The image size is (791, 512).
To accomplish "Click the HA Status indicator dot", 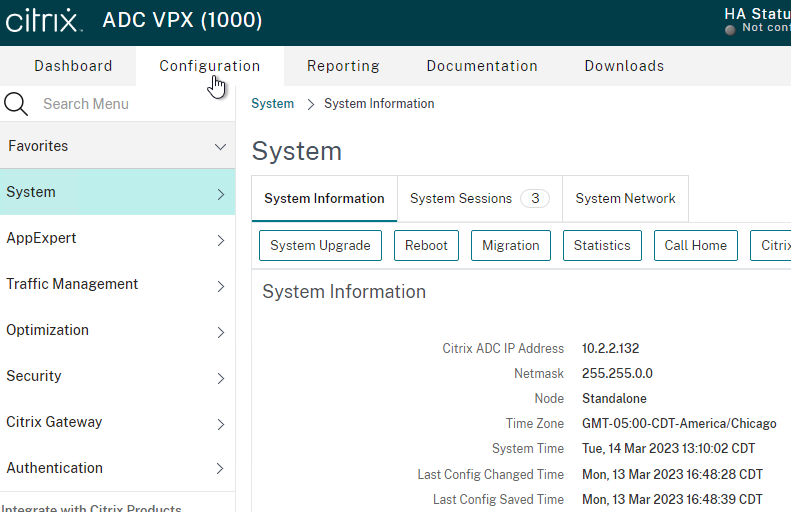I will click(x=729, y=30).
